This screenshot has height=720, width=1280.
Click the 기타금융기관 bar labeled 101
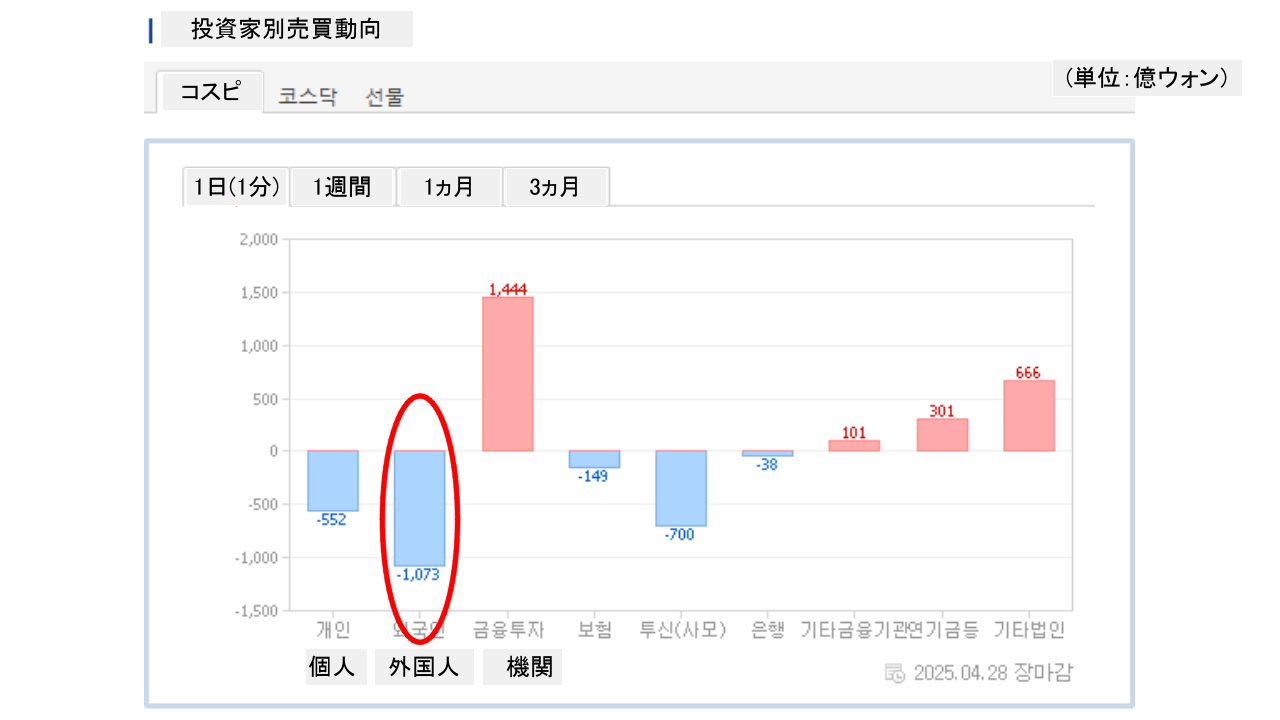(854, 446)
